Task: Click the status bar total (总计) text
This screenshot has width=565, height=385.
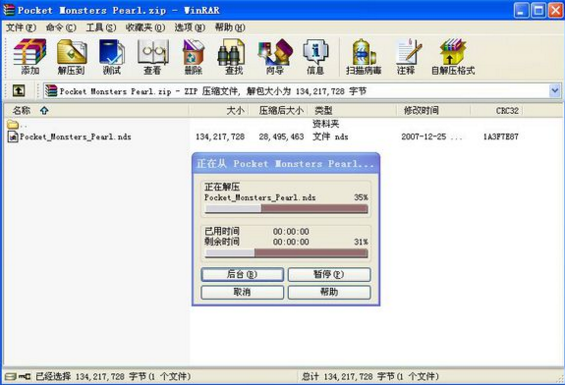Action: (x=370, y=377)
